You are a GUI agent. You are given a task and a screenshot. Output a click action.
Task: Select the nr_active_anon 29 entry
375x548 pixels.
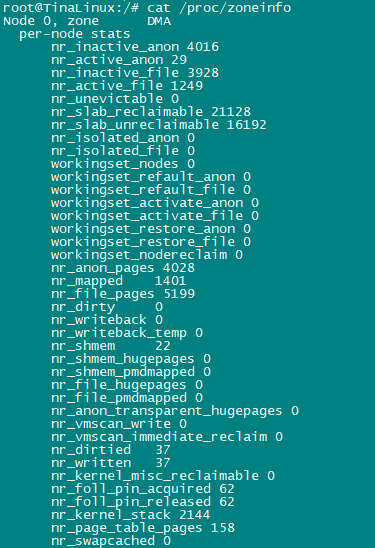(x=119, y=60)
